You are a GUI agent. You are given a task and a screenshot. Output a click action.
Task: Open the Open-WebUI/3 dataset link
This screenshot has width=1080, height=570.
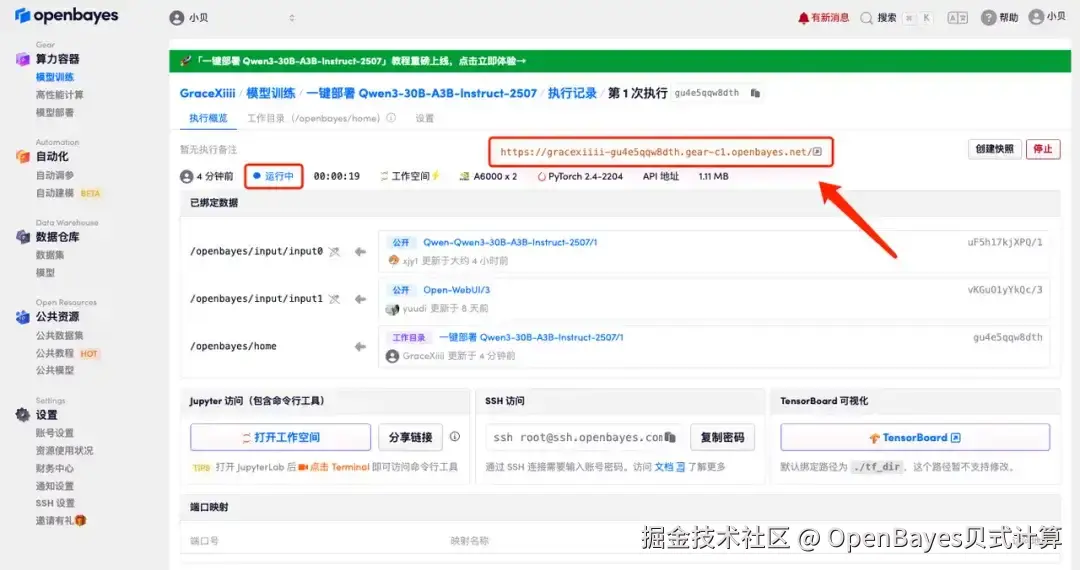(x=457, y=290)
